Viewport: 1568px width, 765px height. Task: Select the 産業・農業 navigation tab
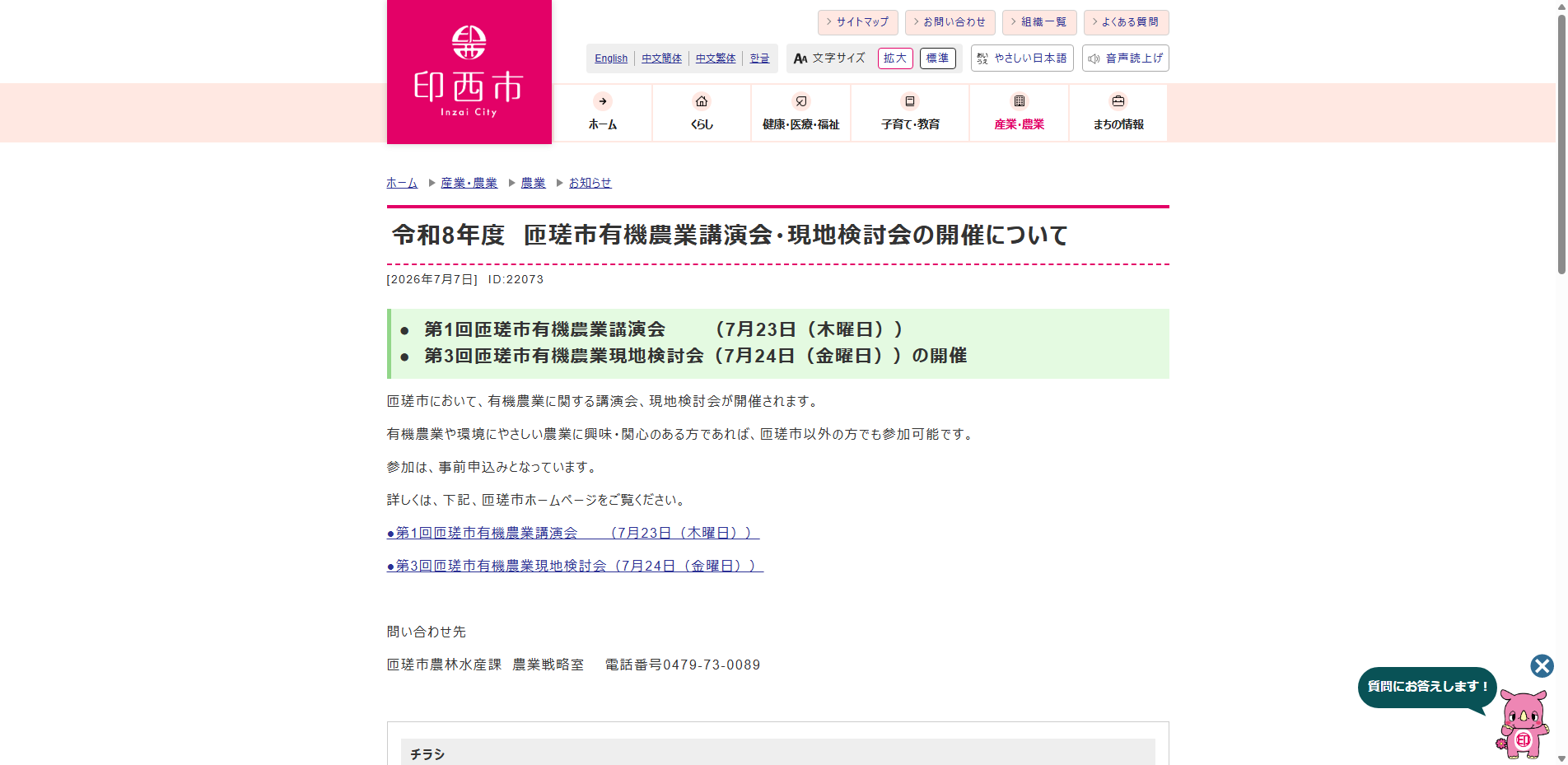(x=1020, y=113)
